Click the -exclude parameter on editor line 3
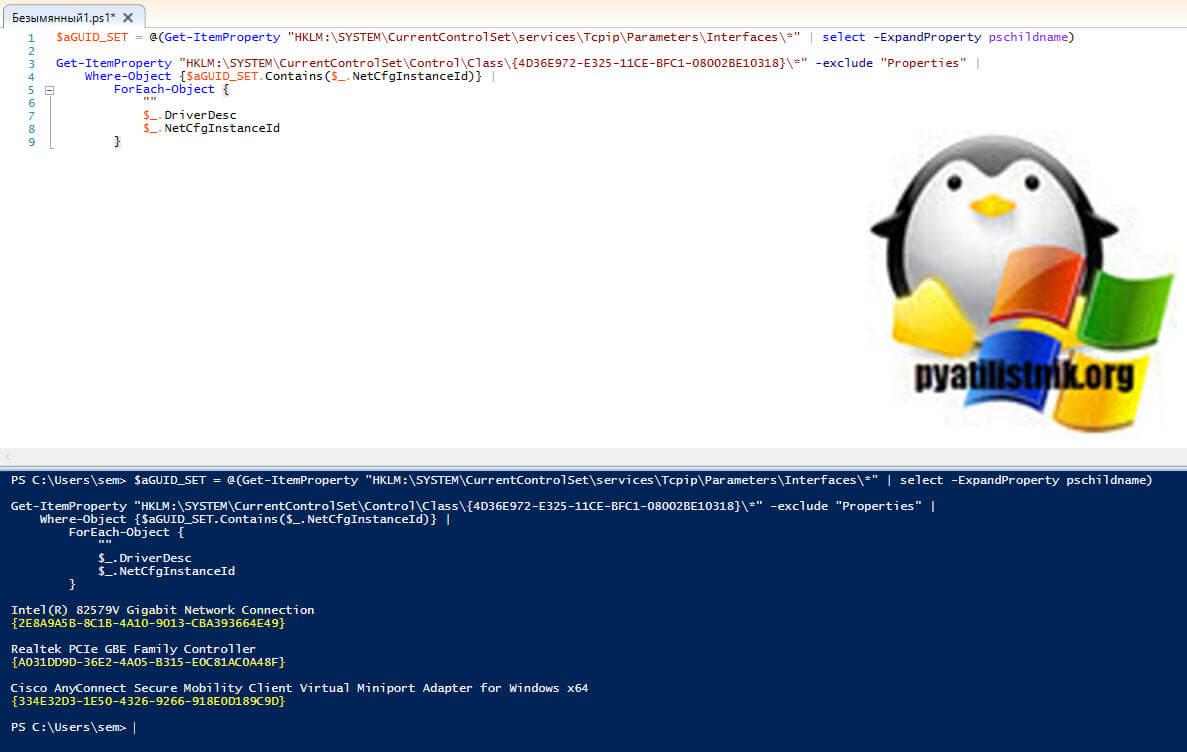1187x752 pixels. (843, 63)
